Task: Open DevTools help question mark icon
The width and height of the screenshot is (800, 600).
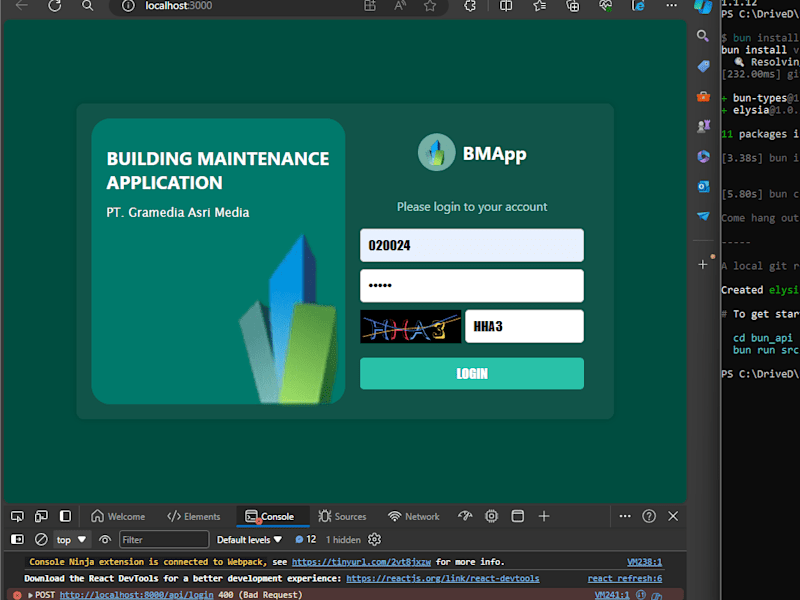Action: [x=649, y=516]
